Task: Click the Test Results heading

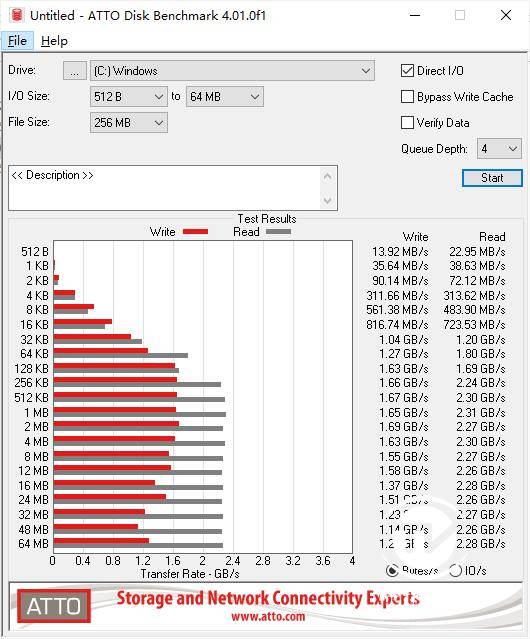Action: coord(267,219)
